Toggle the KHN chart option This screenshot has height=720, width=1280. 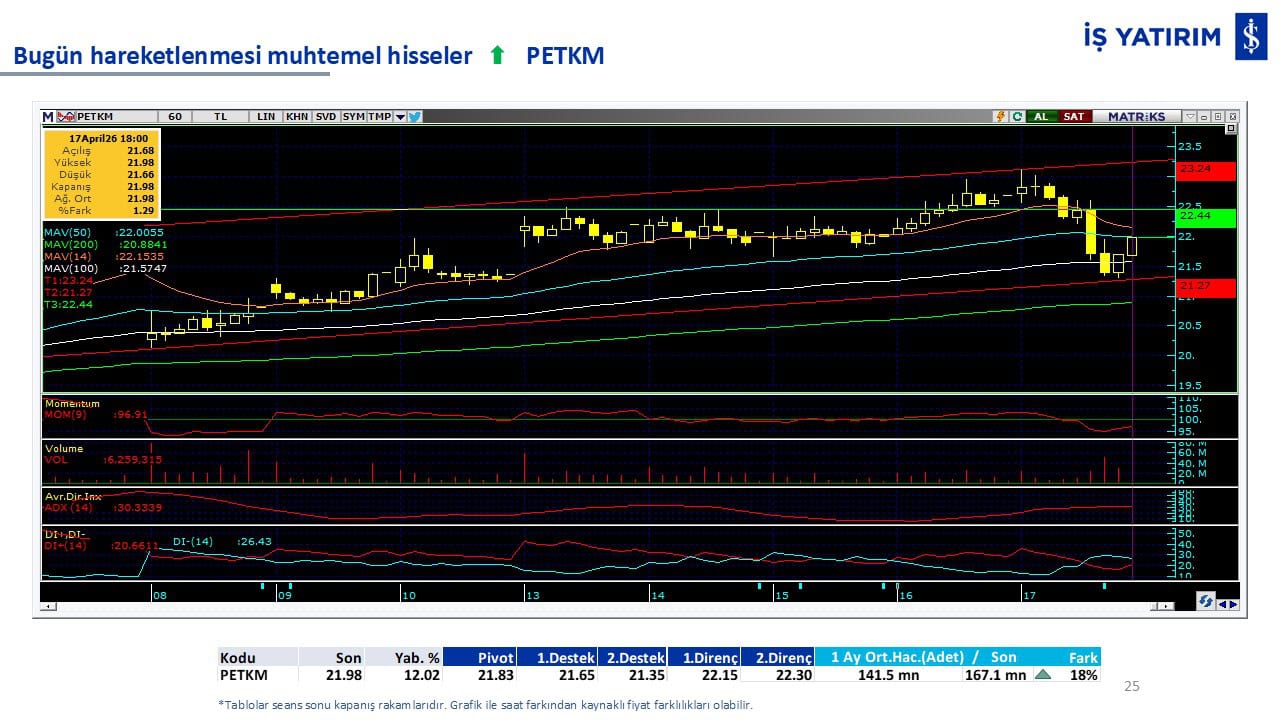tap(297, 117)
